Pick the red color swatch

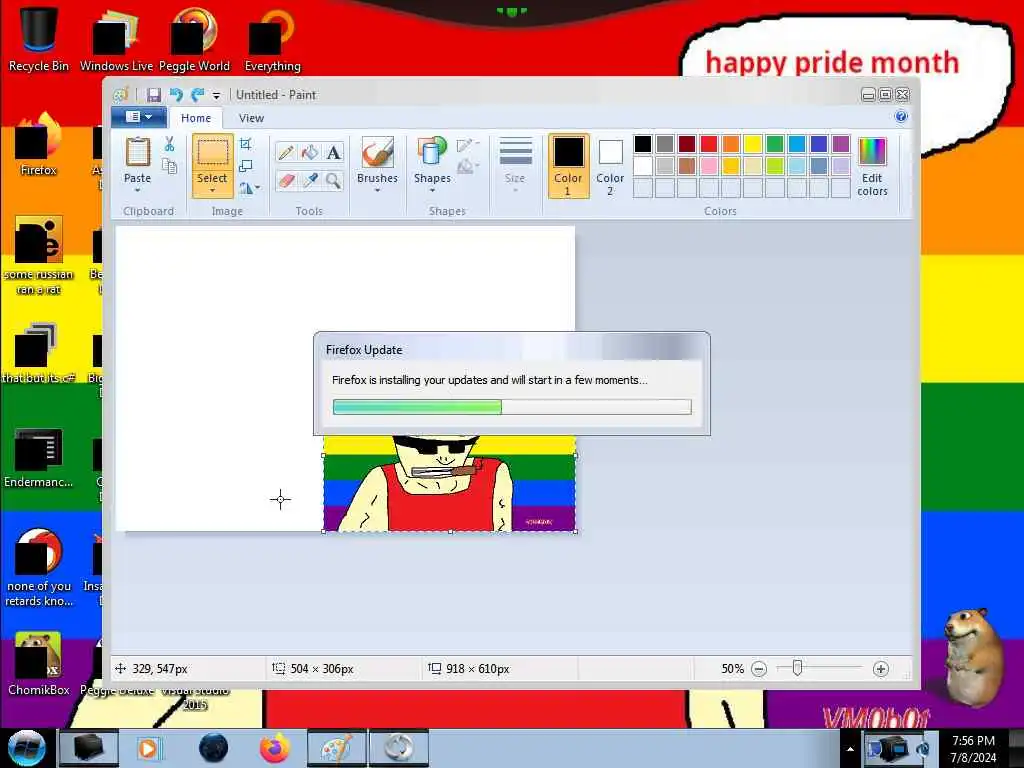[x=709, y=144]
